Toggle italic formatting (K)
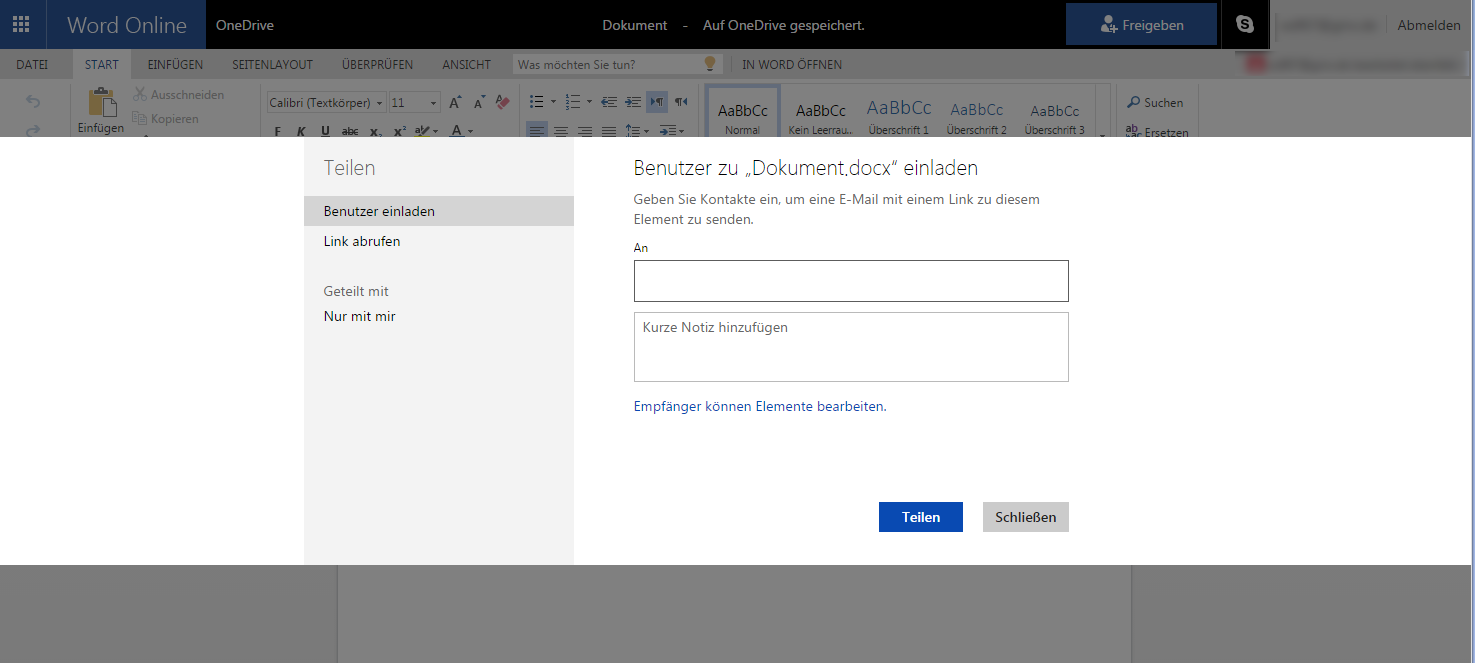Viewport: 1475px width, 663px height. click(x=301, y=131)
